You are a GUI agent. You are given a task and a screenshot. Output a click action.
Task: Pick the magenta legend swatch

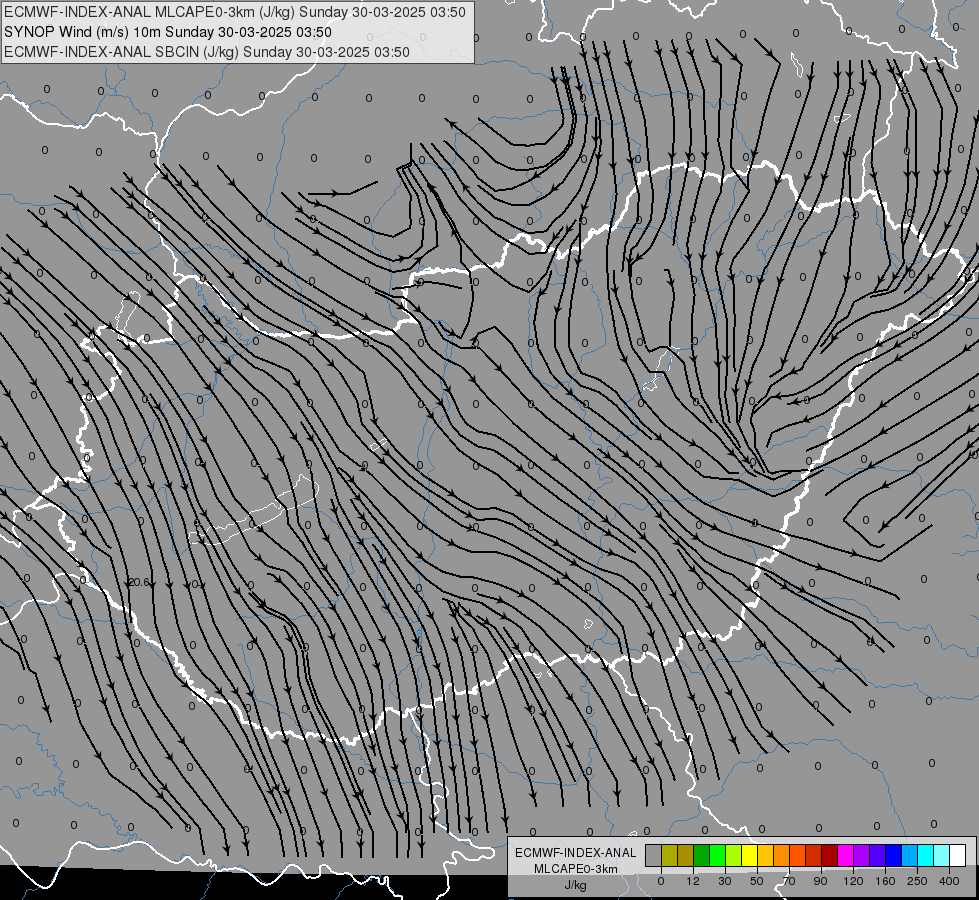tap(846, 855)
